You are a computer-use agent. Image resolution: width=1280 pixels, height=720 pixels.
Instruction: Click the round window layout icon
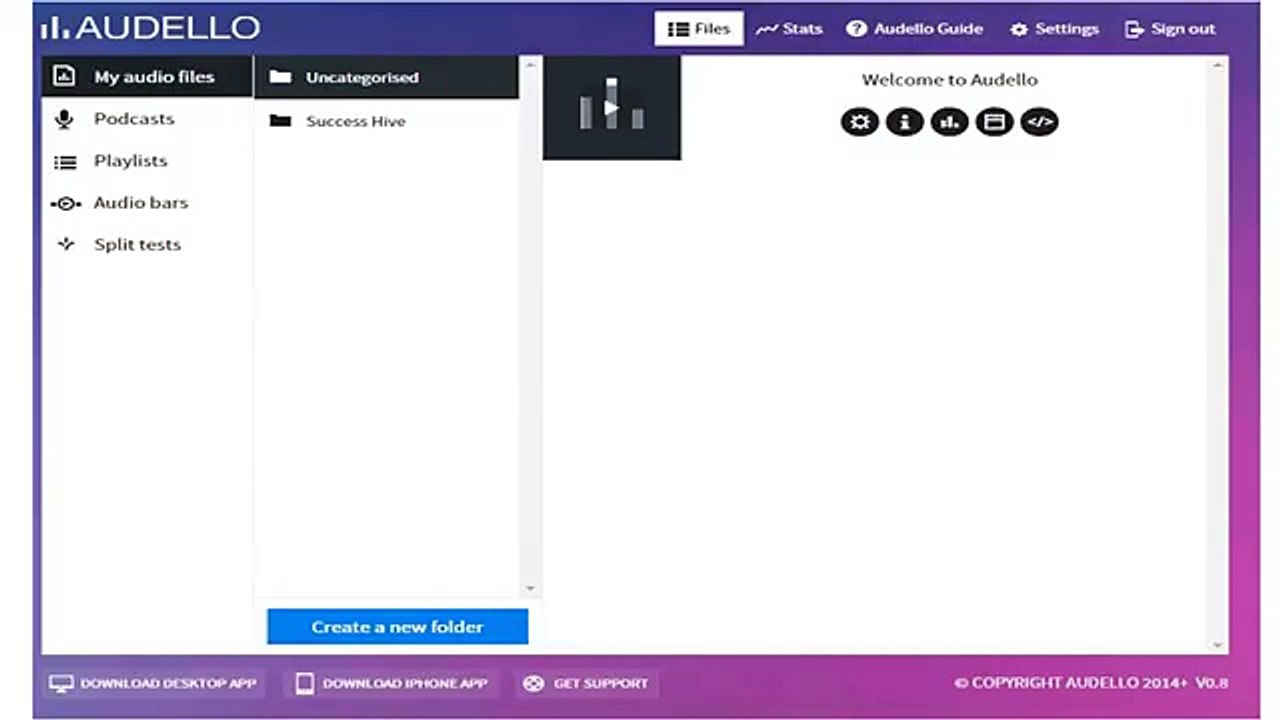tap(994, 122)
